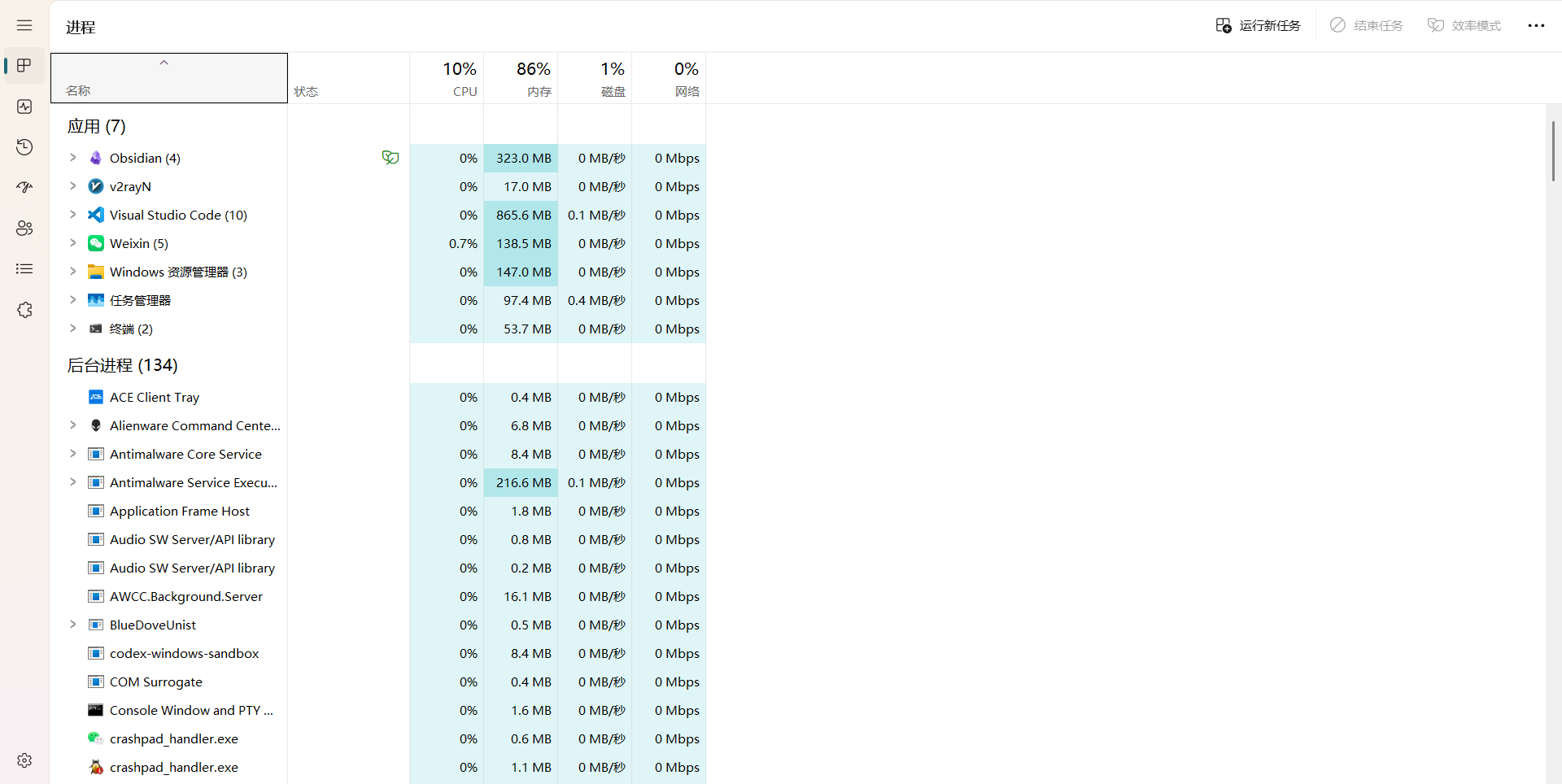Open the more options ellipsis menu

[1536, 26]
